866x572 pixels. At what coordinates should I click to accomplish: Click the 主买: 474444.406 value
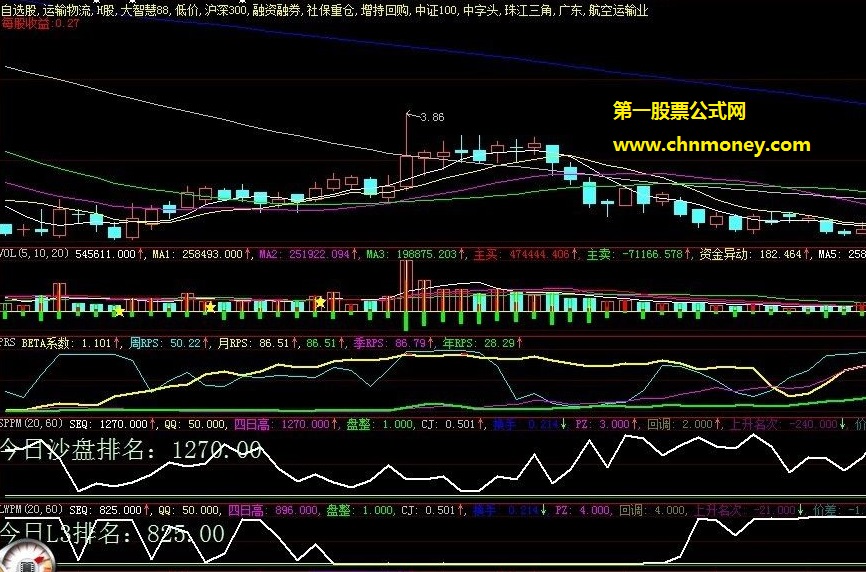[521, 254]
